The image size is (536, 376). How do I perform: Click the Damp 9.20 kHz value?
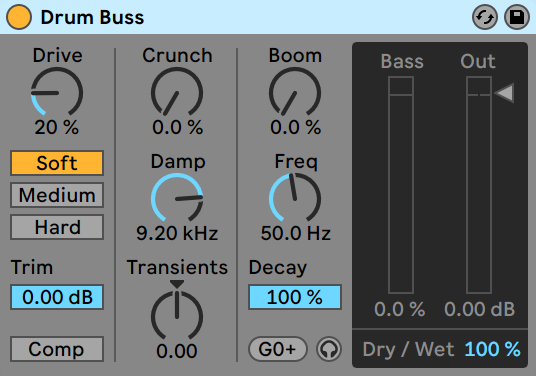(x=177, y=233)
